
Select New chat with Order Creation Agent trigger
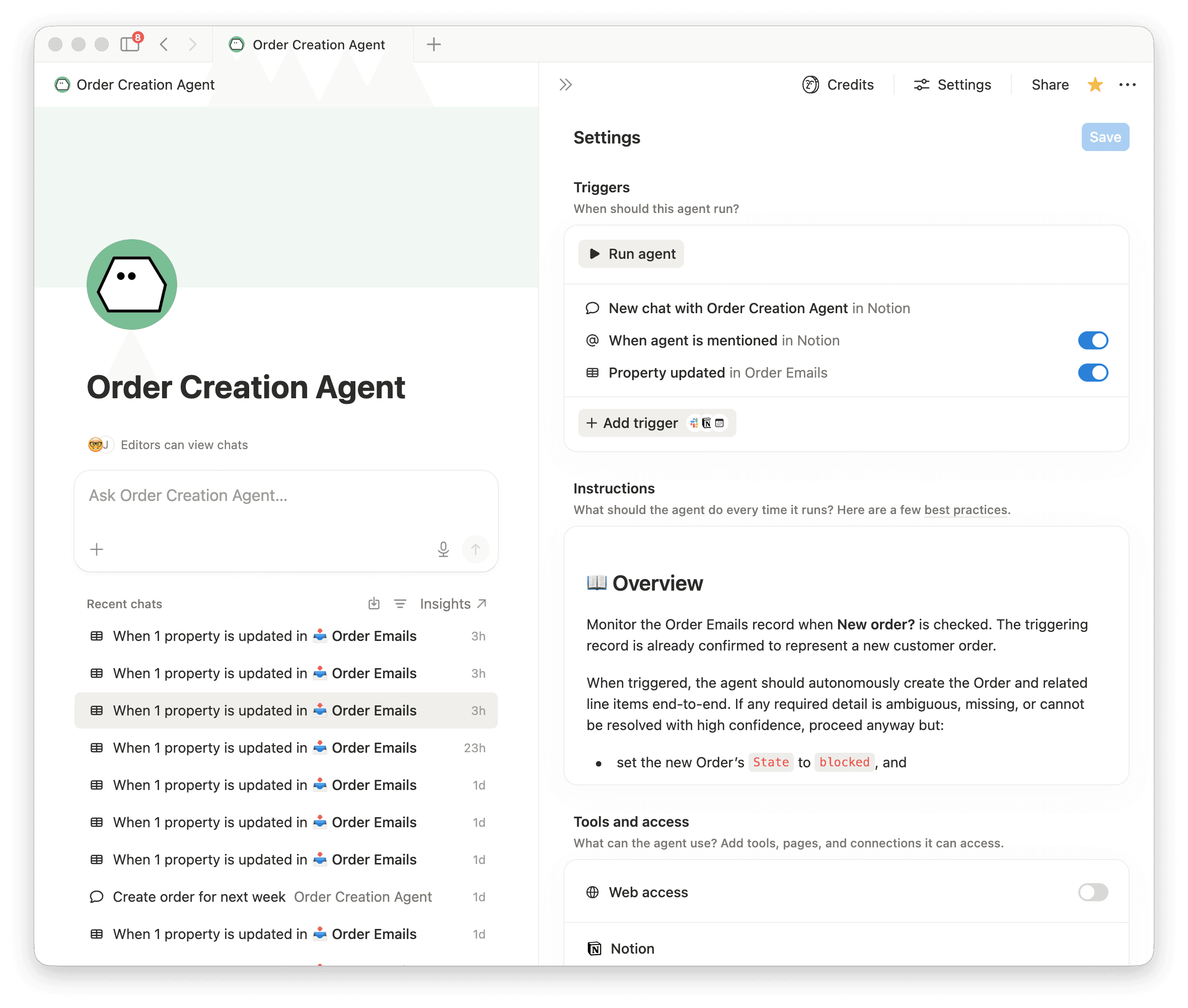(x=846, y=309)
